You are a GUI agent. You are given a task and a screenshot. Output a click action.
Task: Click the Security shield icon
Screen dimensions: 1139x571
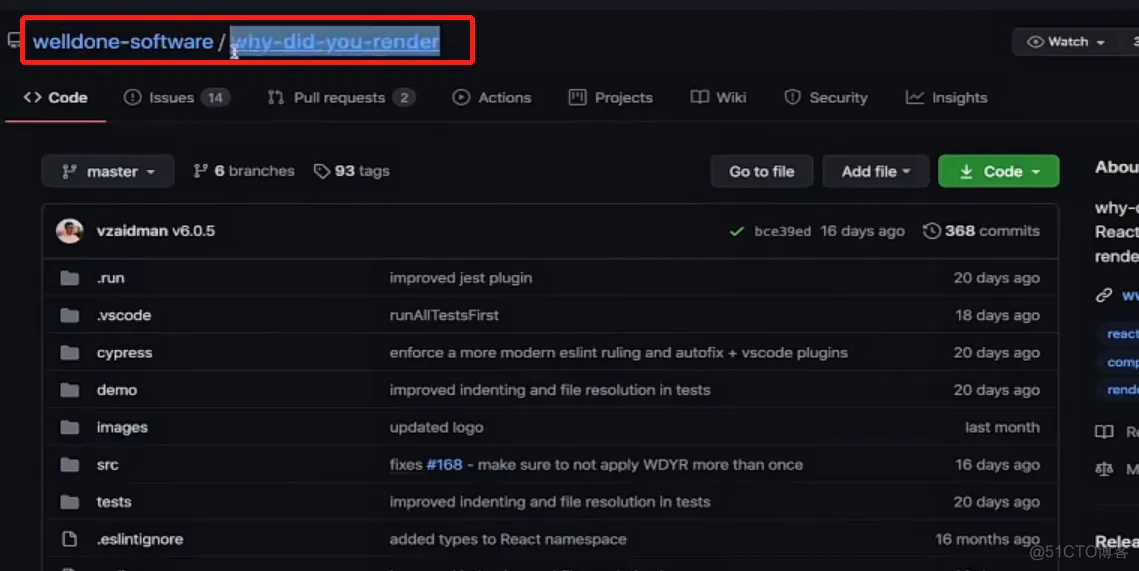[793, 97]
